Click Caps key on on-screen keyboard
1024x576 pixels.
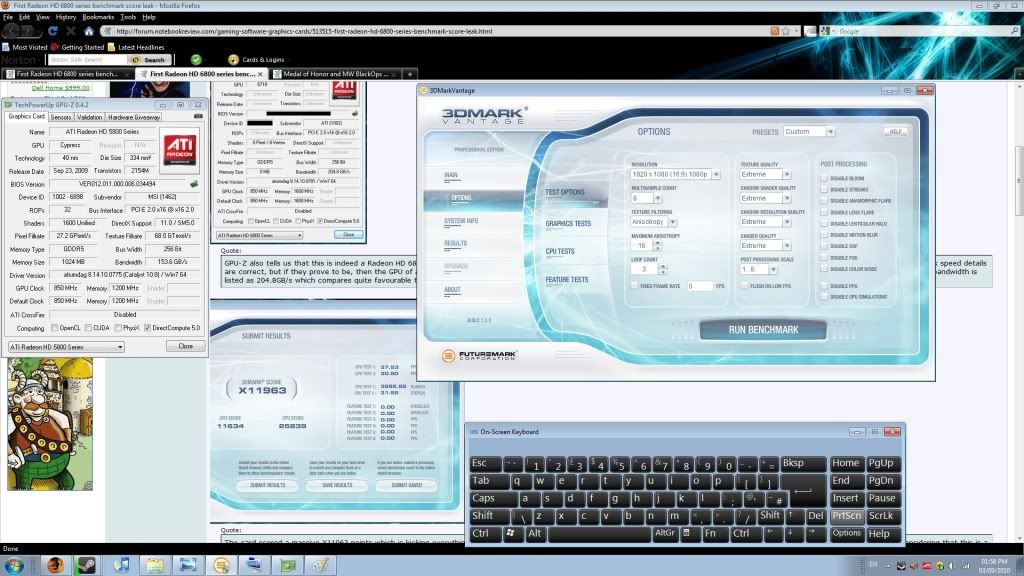pyautogui.click(x=493, y=498)
